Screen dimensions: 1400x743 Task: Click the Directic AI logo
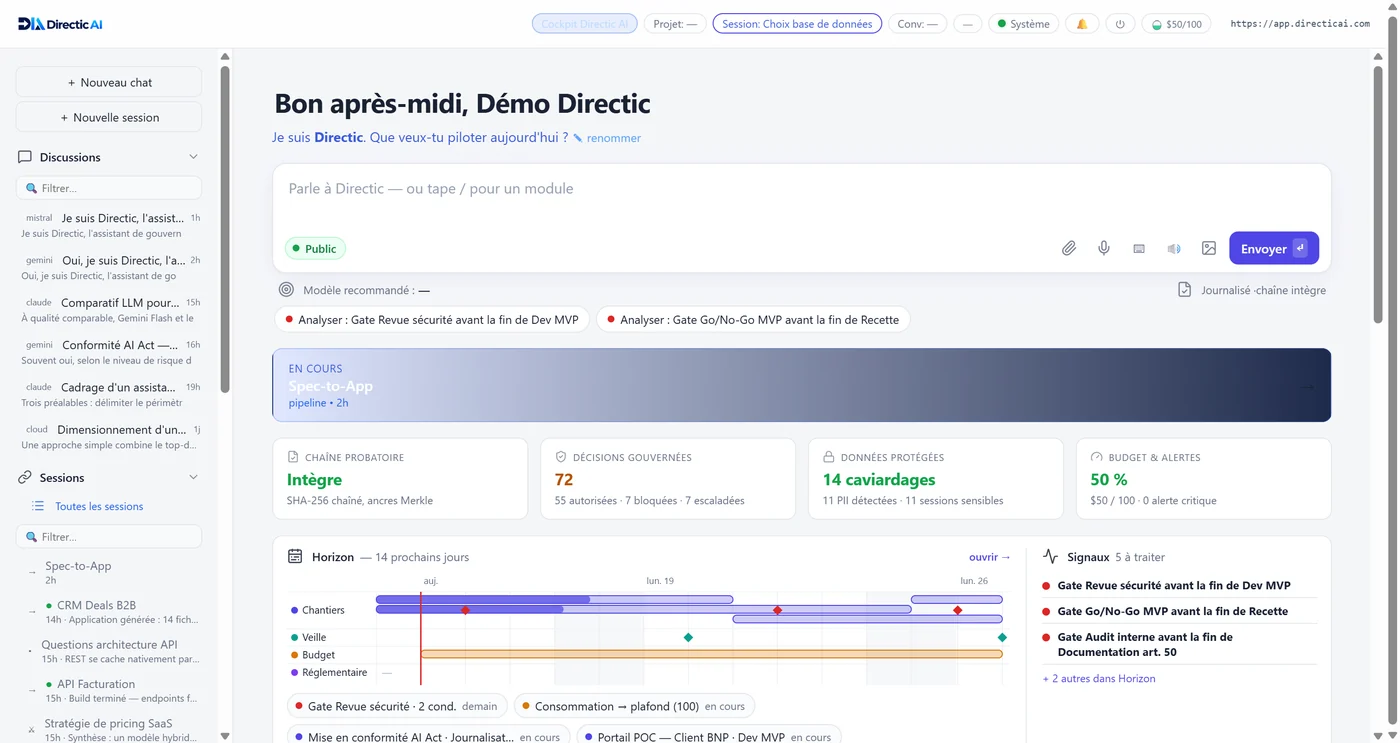pyautogui.click(x=60, y=24)
